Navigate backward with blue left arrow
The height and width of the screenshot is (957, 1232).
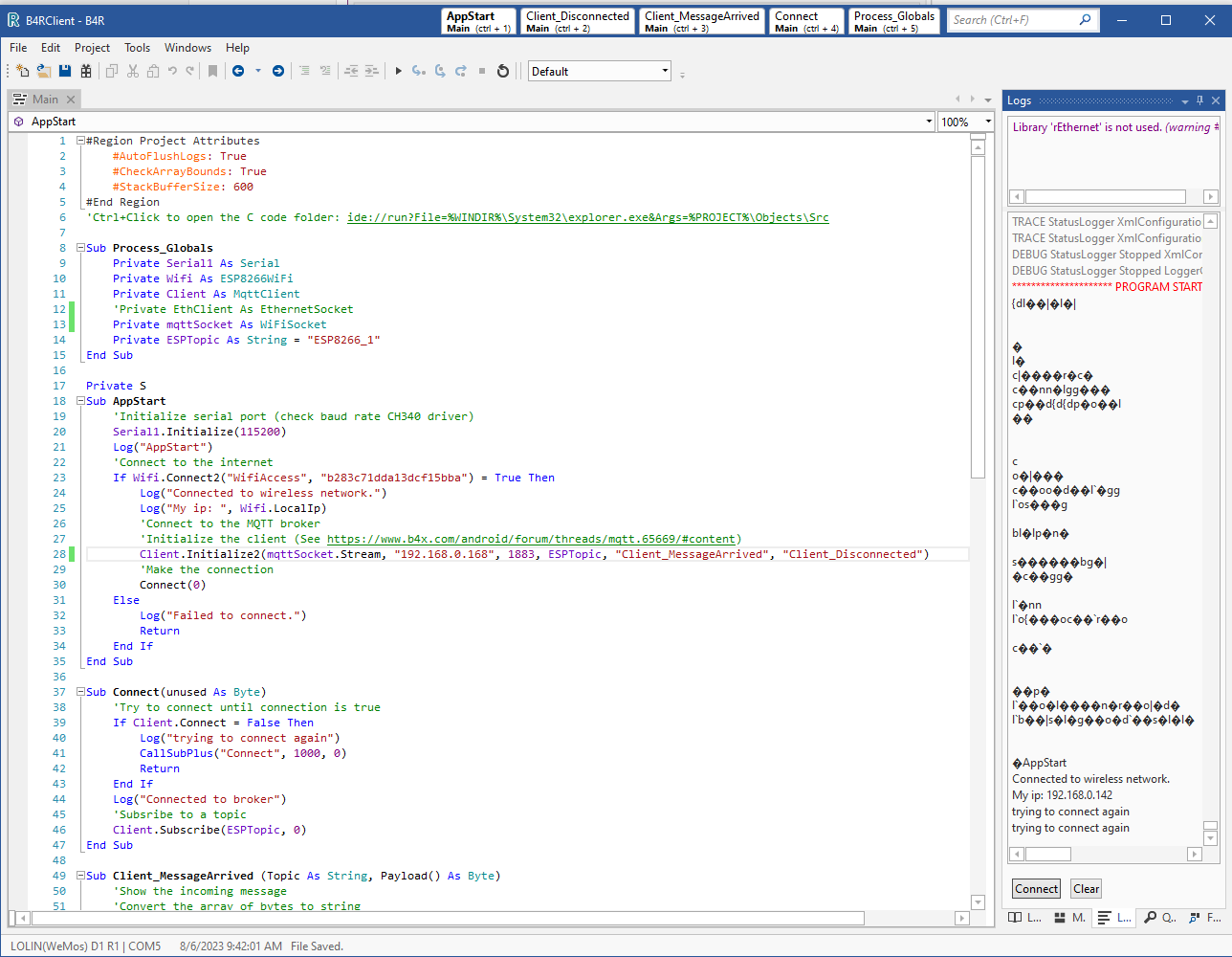[238, 71]
